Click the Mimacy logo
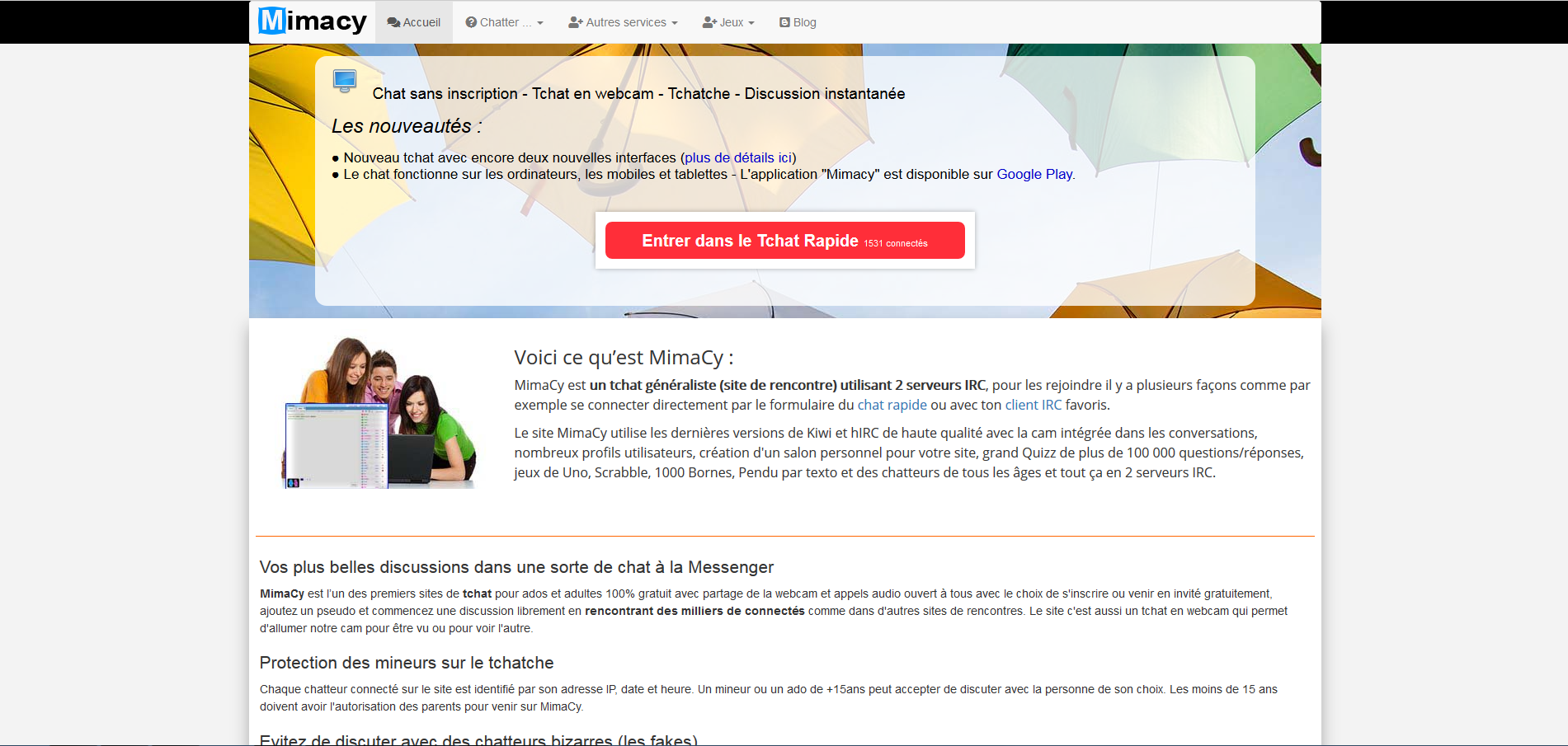This screenshot has width=1568, height=746. pos(313,21)
